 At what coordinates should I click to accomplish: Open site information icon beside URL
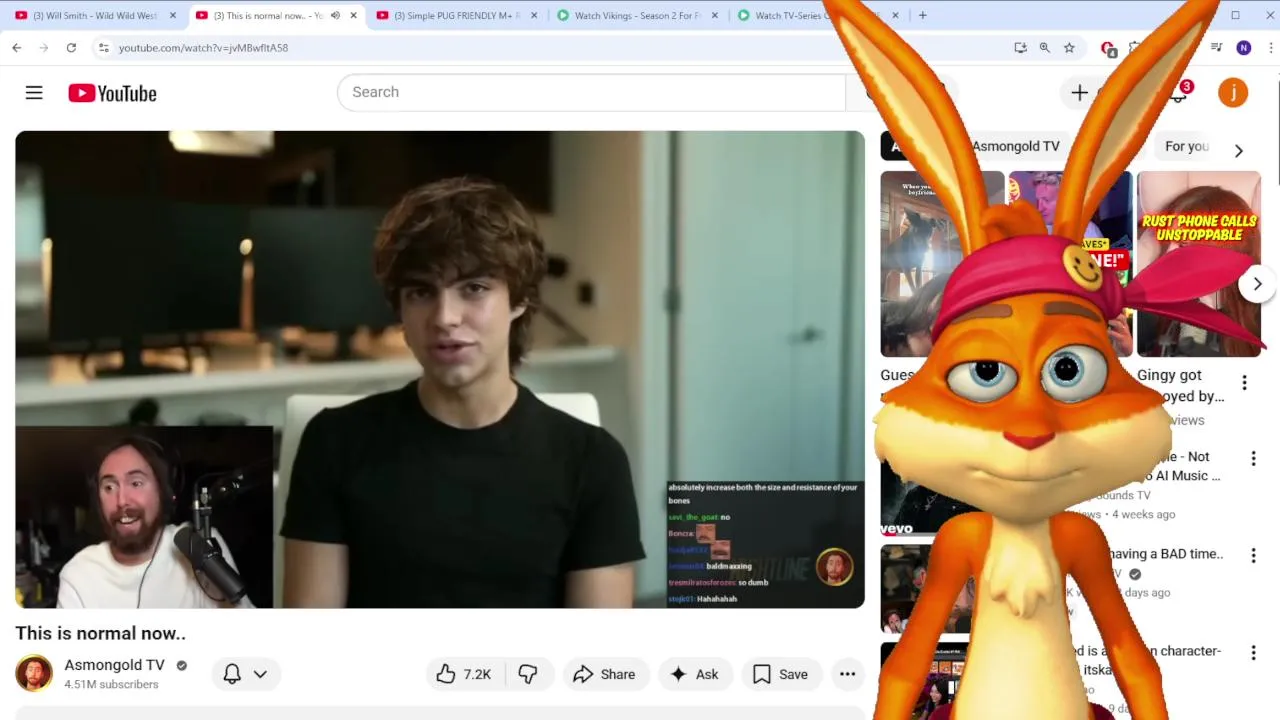(103, 47)
